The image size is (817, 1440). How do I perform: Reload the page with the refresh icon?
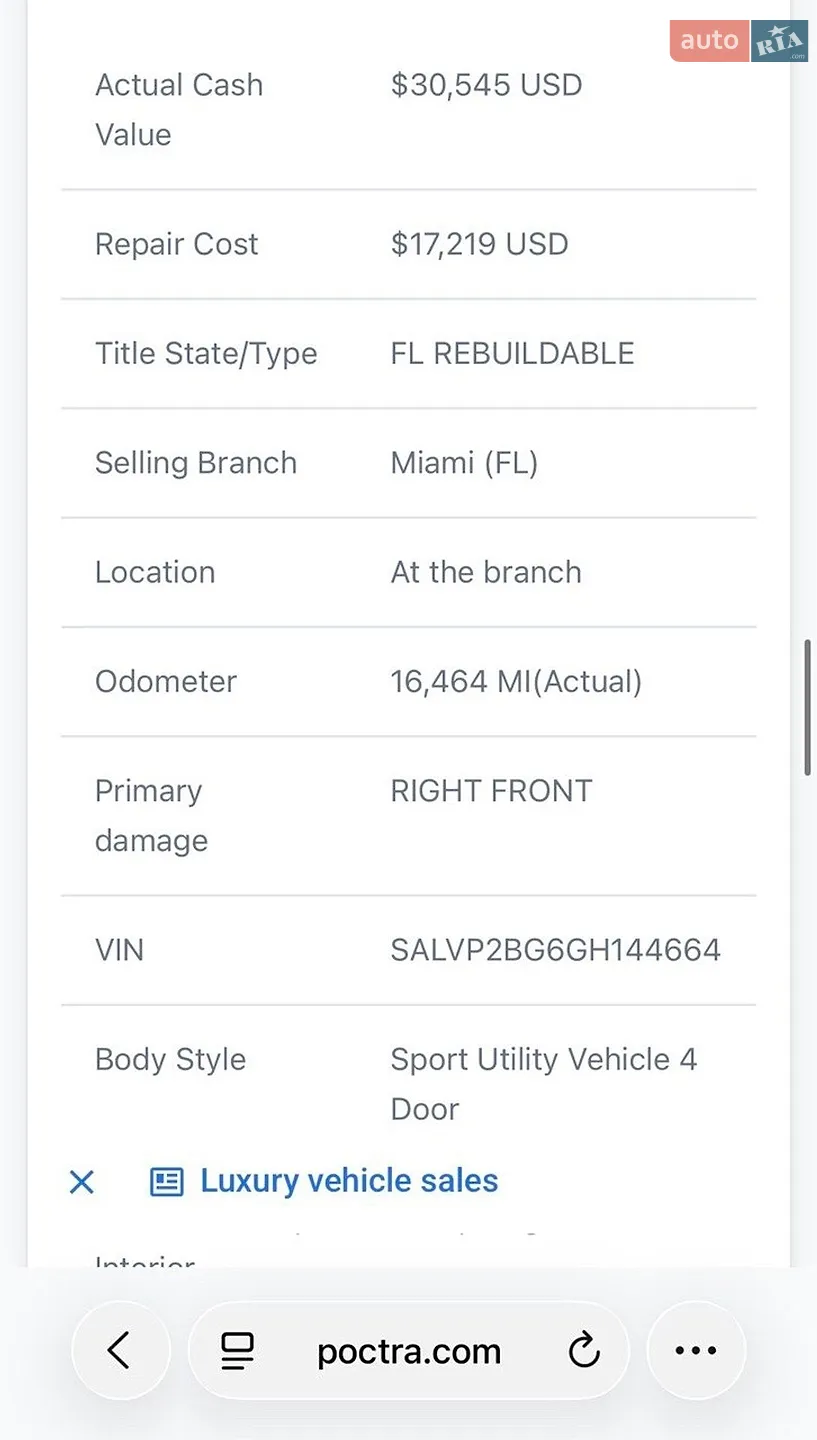(584, 1351)
